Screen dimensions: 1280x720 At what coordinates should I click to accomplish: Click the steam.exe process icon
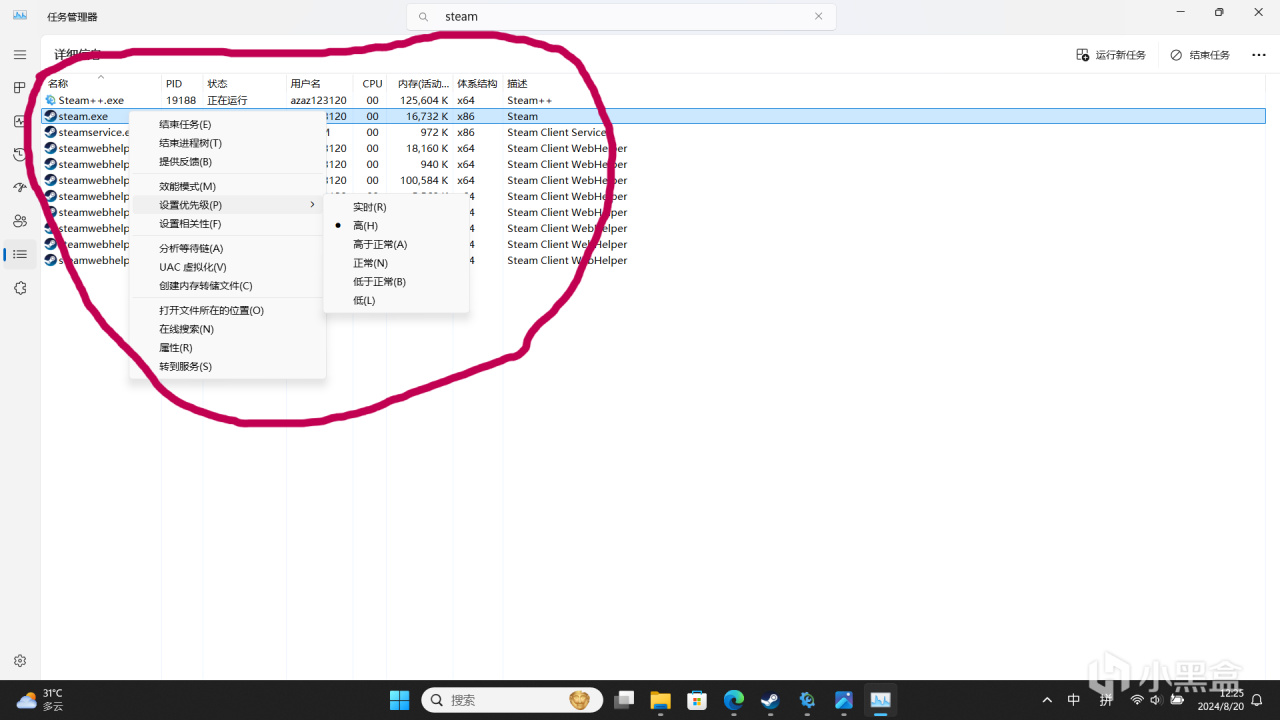(x=50, y=116)
